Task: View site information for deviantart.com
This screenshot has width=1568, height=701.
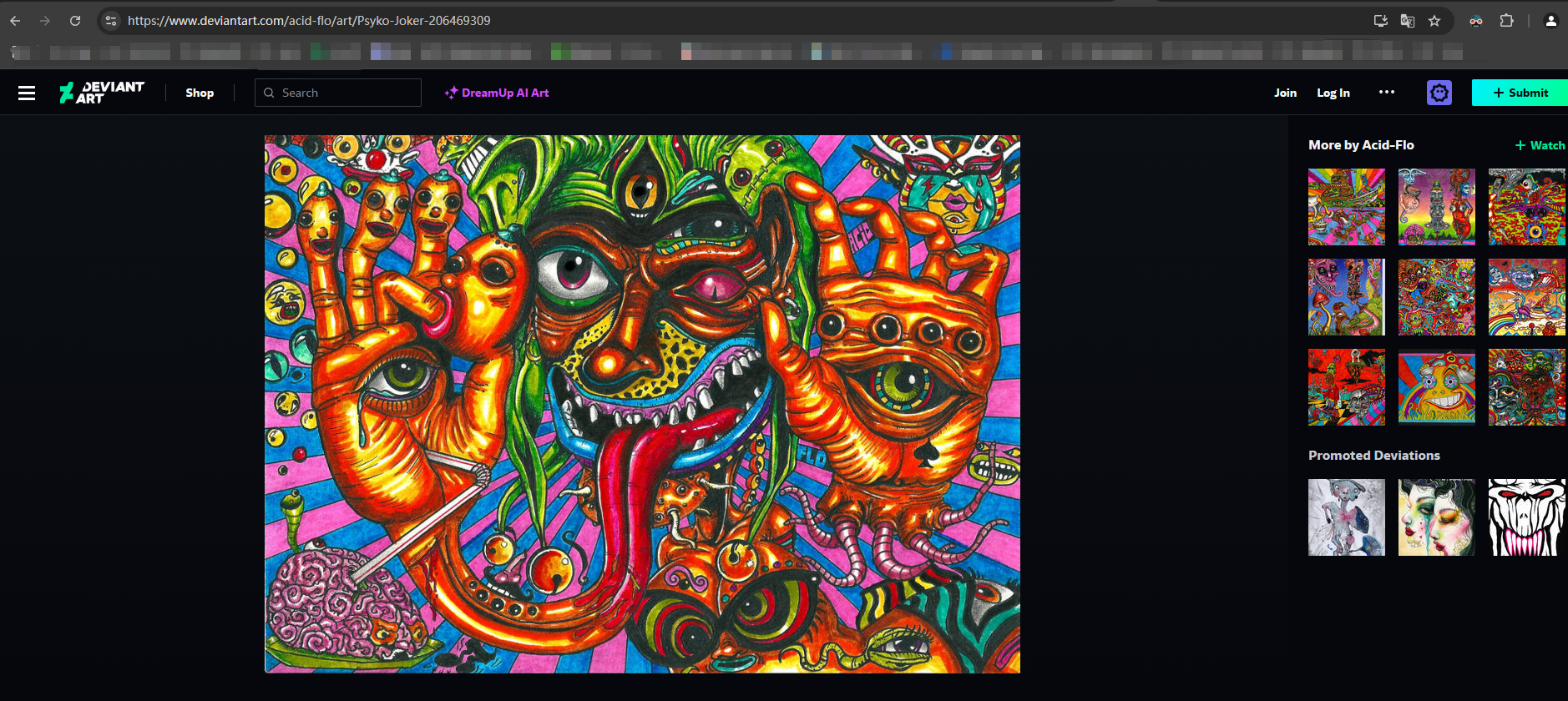Action: (x=111, y=21)
